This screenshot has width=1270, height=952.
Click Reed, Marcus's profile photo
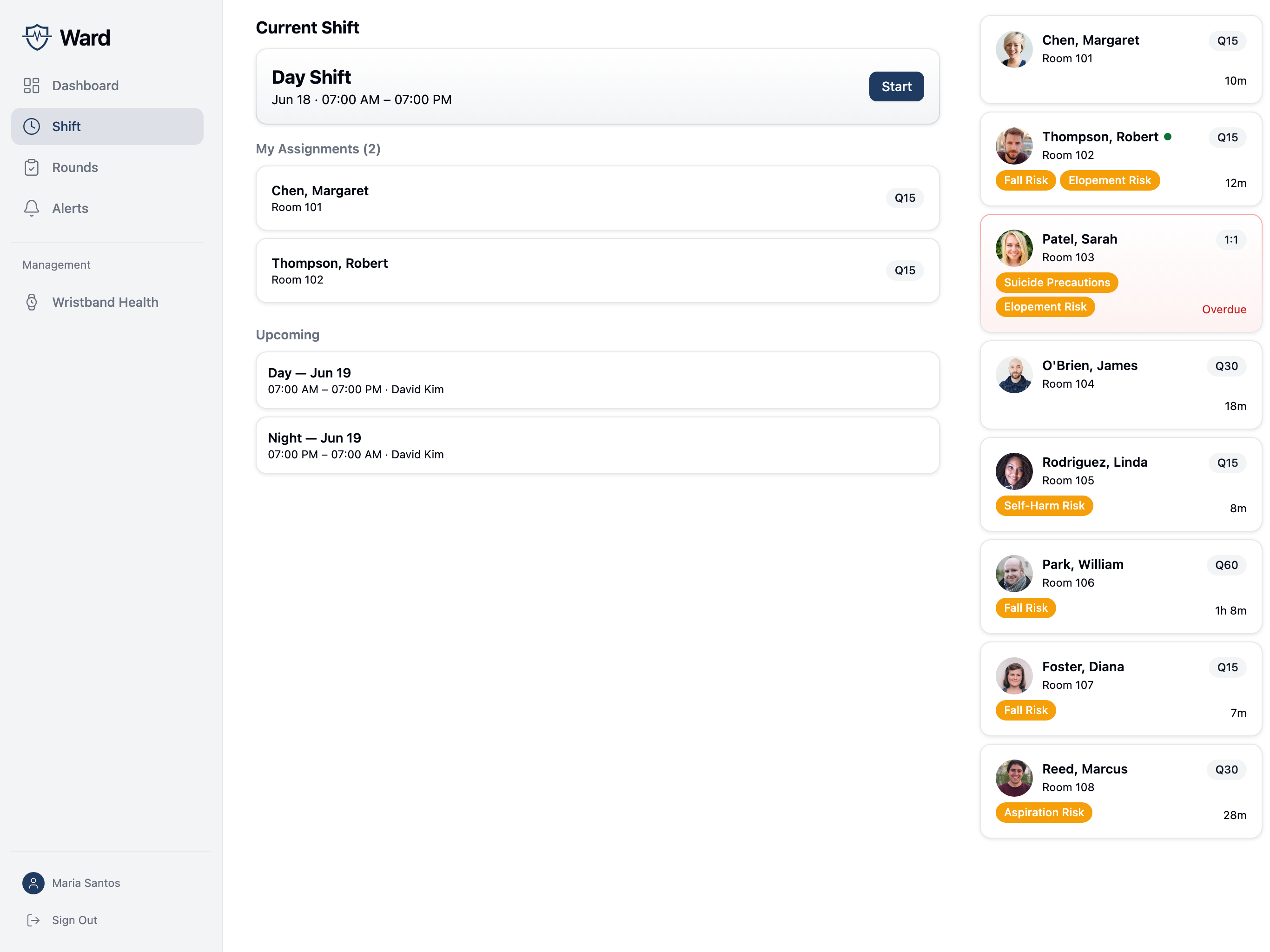point(1013,778)
